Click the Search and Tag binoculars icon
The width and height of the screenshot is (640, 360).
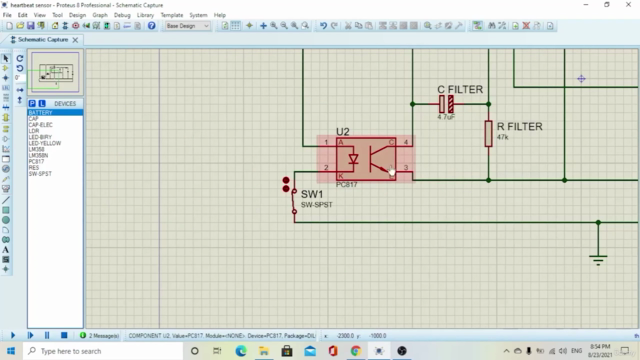coord(492,26)
